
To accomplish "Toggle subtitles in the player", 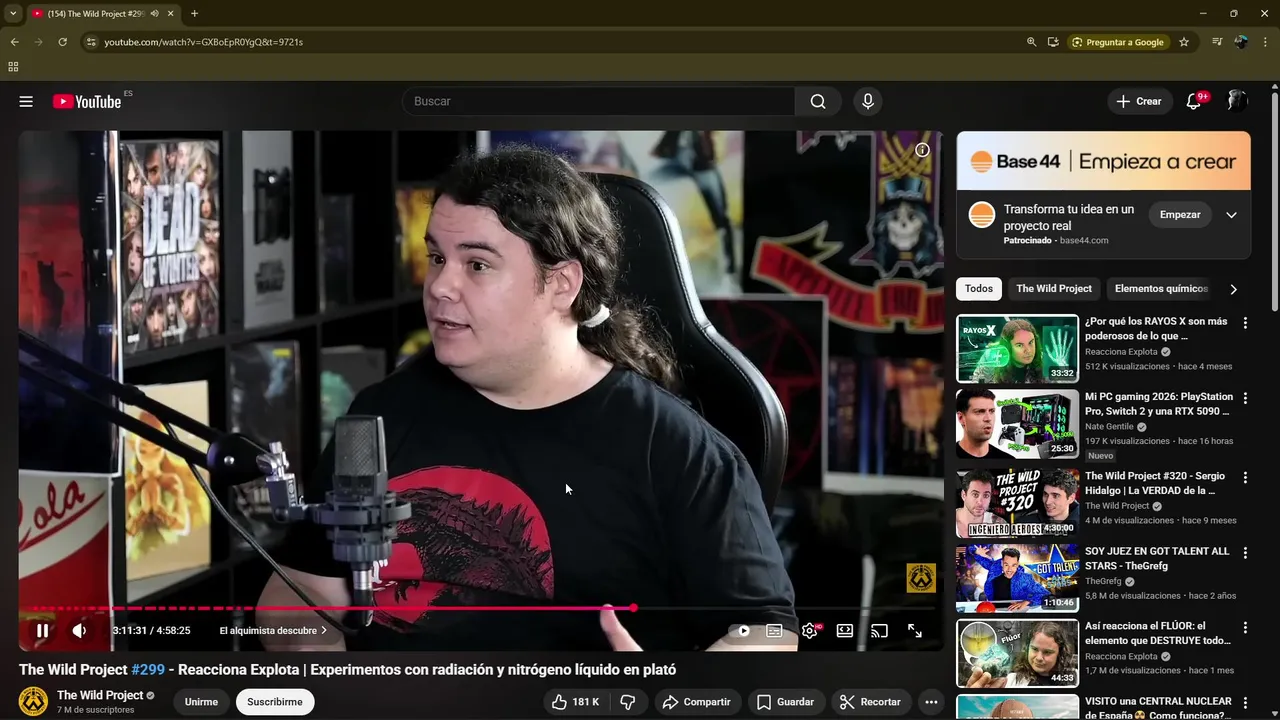I will (x=774, y=631).
